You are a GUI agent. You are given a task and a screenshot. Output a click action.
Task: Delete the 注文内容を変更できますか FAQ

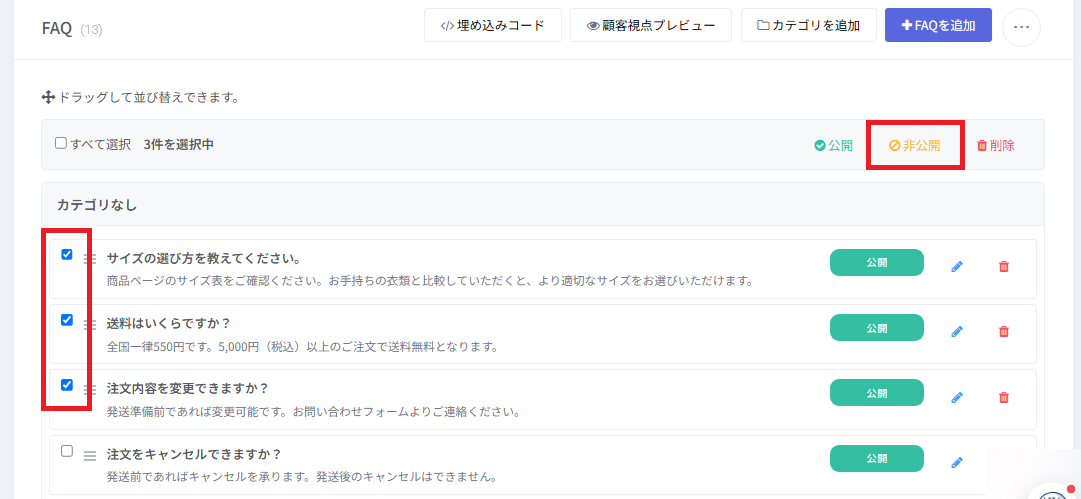1004,397
